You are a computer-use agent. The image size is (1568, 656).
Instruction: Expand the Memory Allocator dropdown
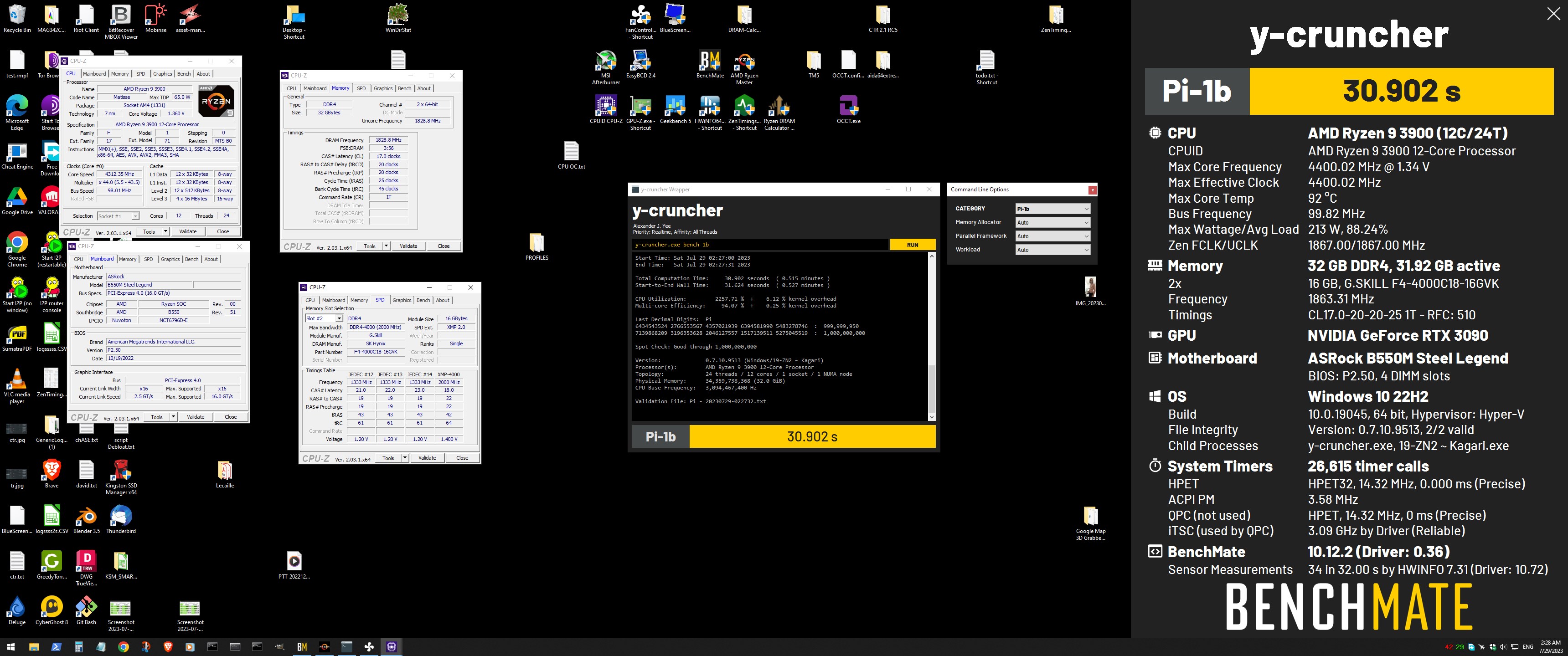1052,223
